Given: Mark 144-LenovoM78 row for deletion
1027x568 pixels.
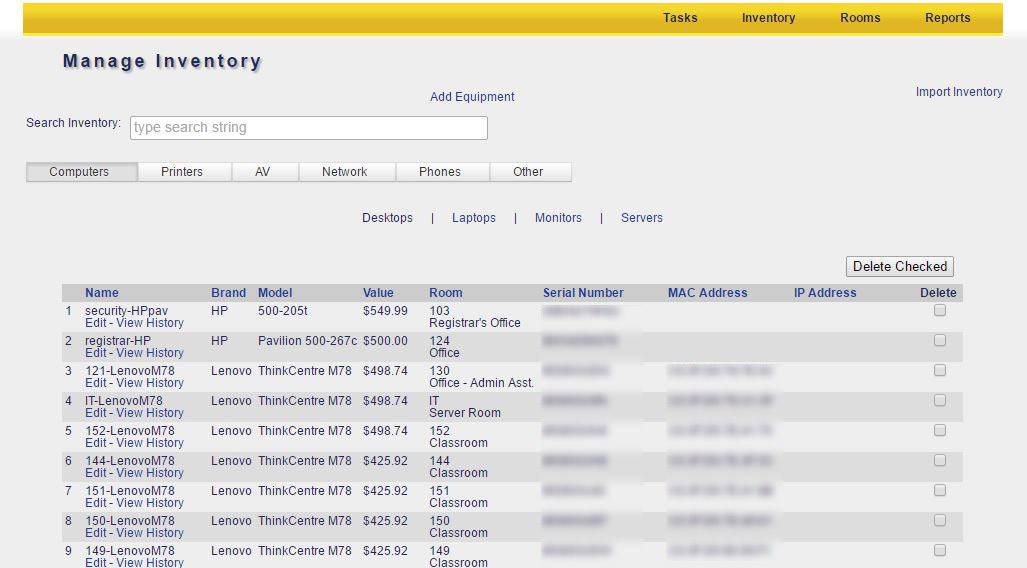Looking at the screenshot, I should [939, 461].
